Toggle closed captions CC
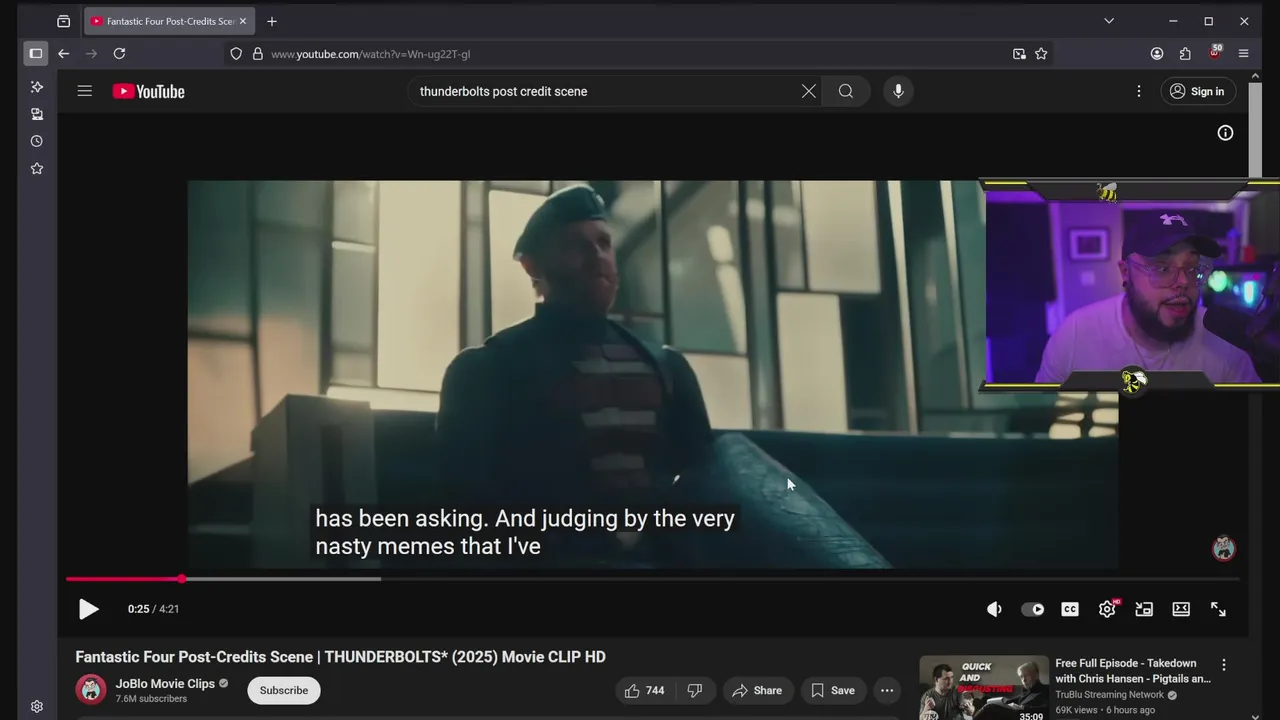This screenshot has width=1280, height=720. 1070,609
